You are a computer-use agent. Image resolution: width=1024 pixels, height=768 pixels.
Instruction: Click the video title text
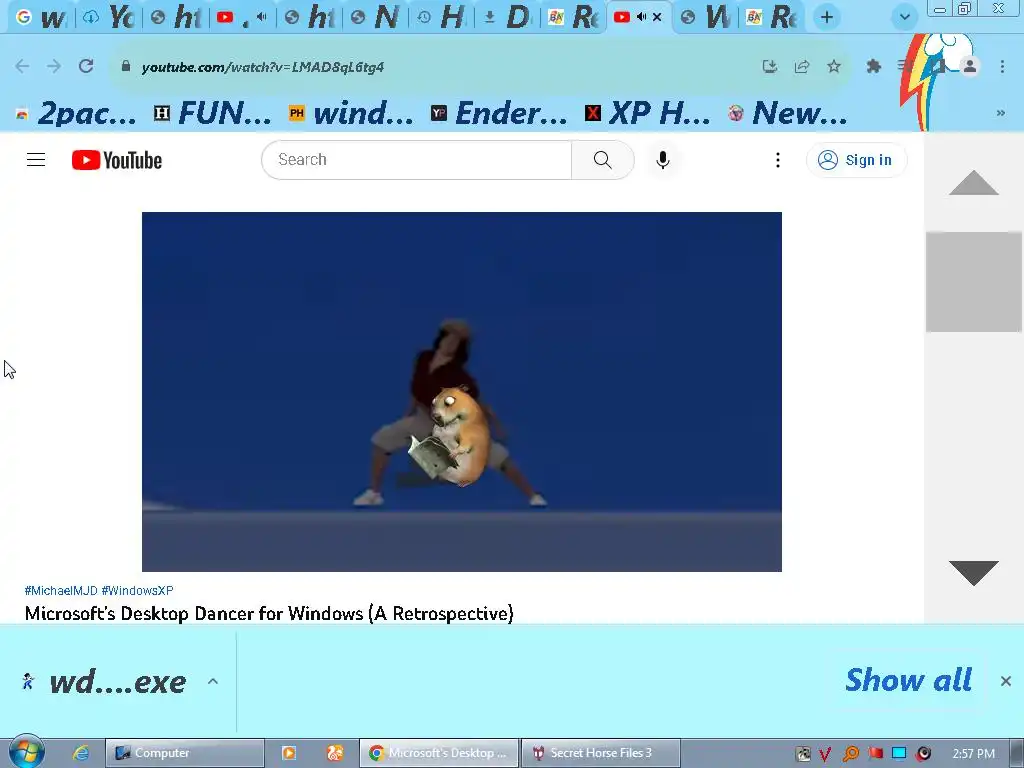coord(269,613)
